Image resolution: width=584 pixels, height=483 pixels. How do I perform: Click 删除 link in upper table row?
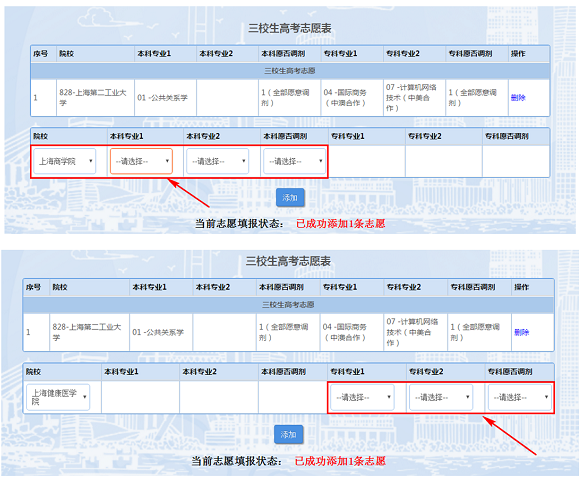[518, 98]
